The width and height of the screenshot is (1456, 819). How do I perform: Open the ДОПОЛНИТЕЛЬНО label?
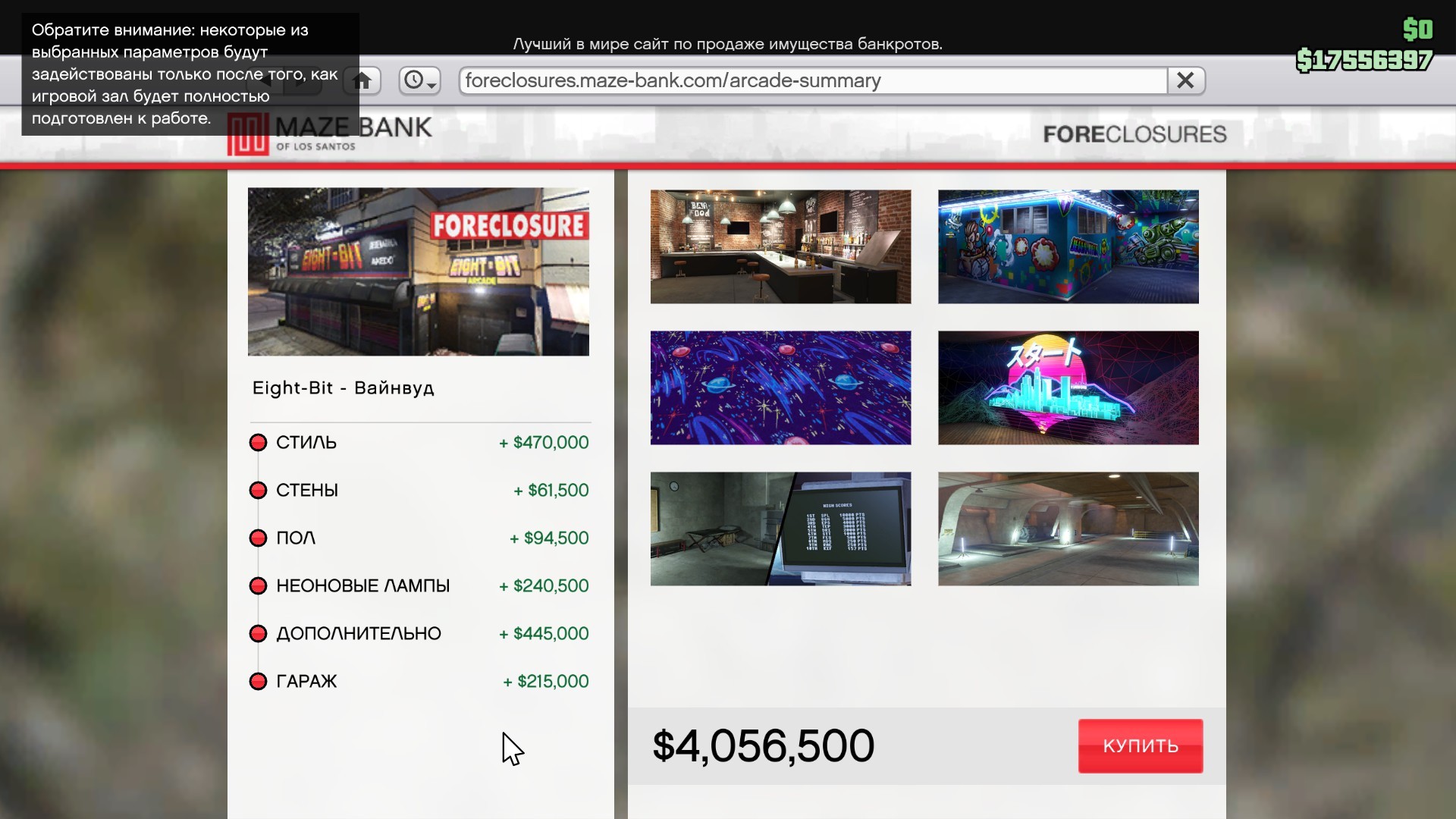click(359, 634)
